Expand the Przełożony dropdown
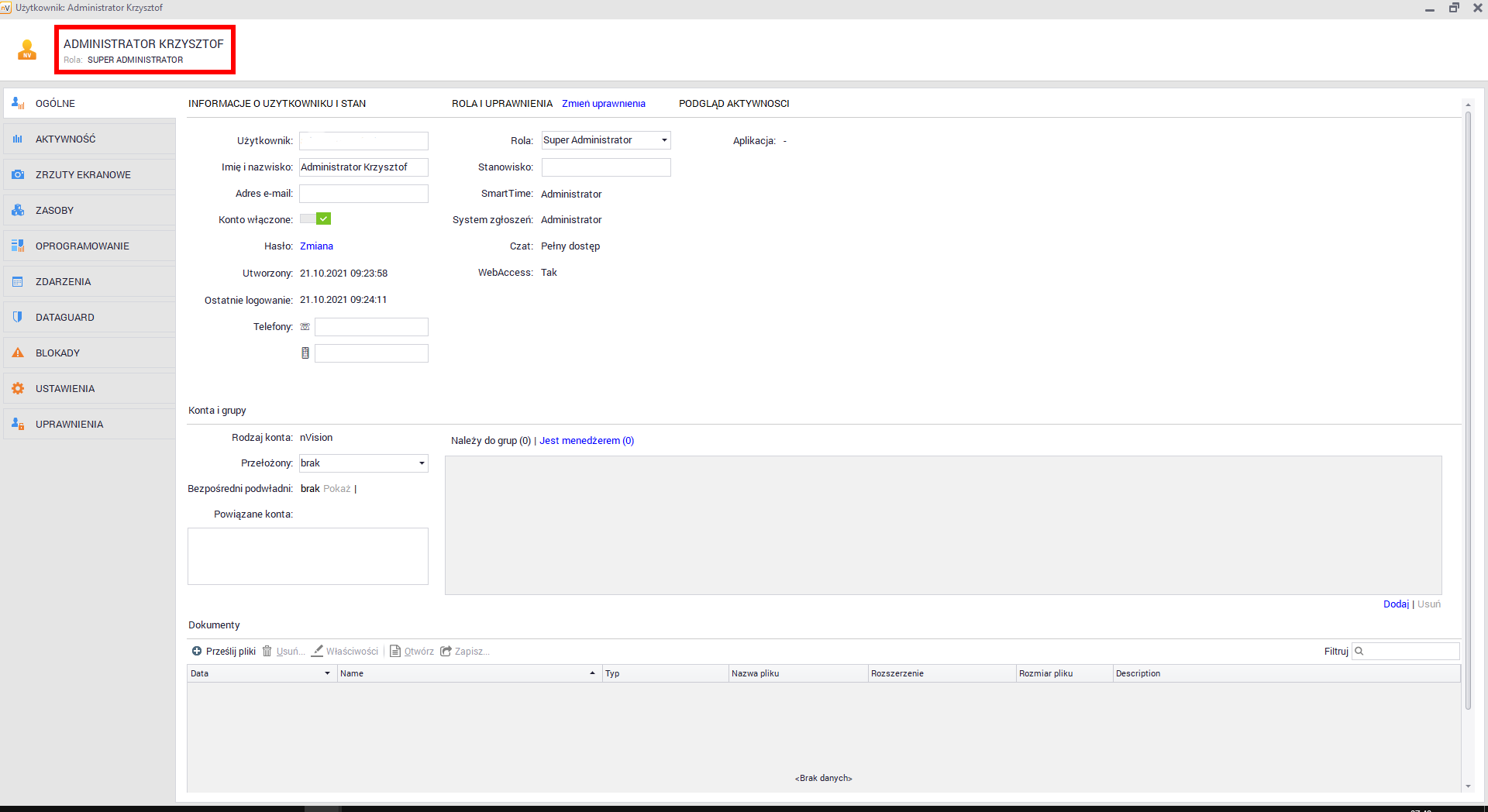Image resolution: width=1488 pixels, height=812 pixels. 422,463
